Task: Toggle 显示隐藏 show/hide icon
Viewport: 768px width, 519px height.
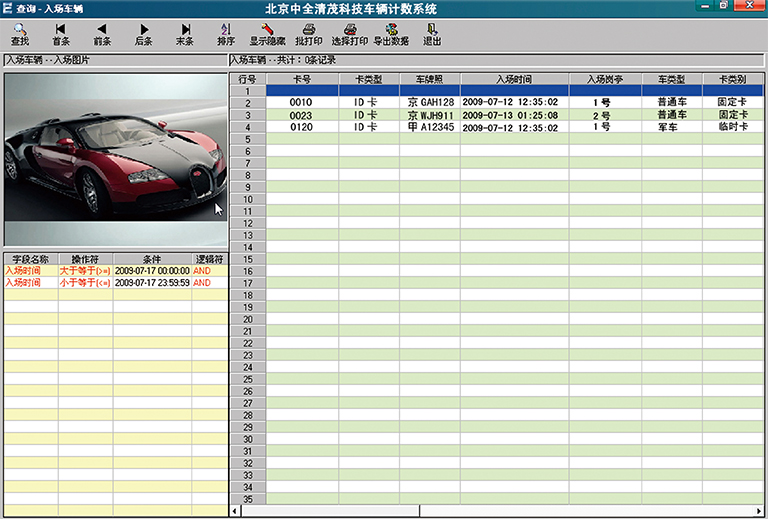Action: 267,34
